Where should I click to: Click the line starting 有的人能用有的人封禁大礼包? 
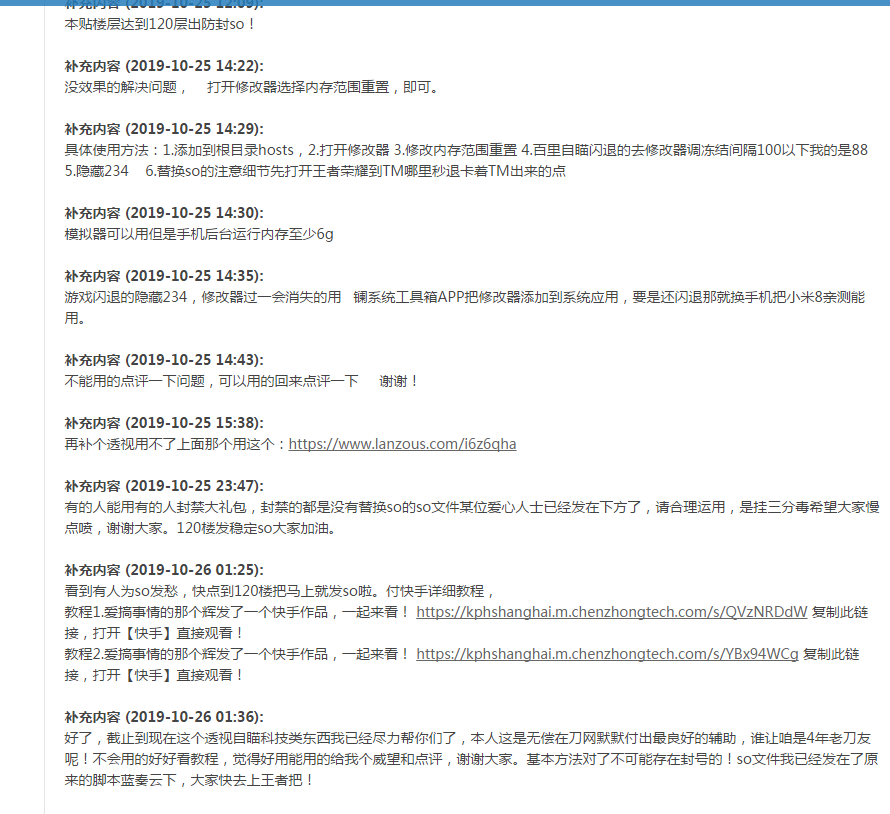[x=472, y=507]
